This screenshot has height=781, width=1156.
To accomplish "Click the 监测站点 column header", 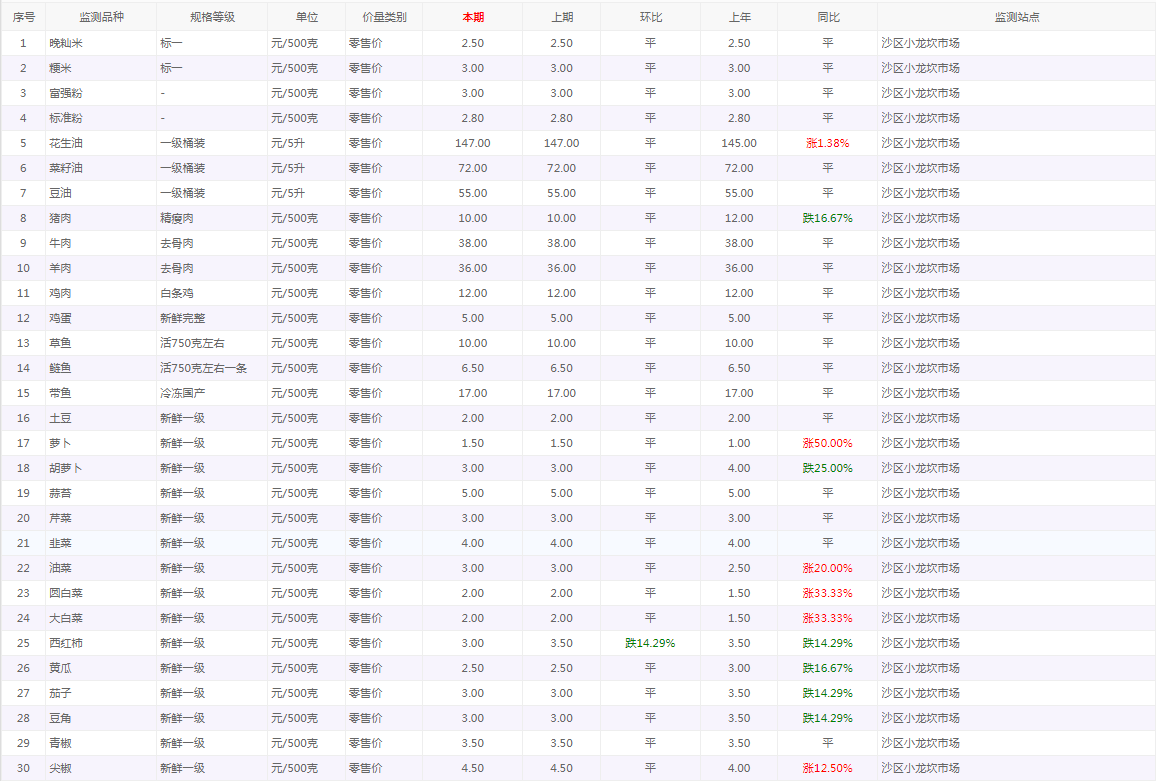I will [1017, 17].
